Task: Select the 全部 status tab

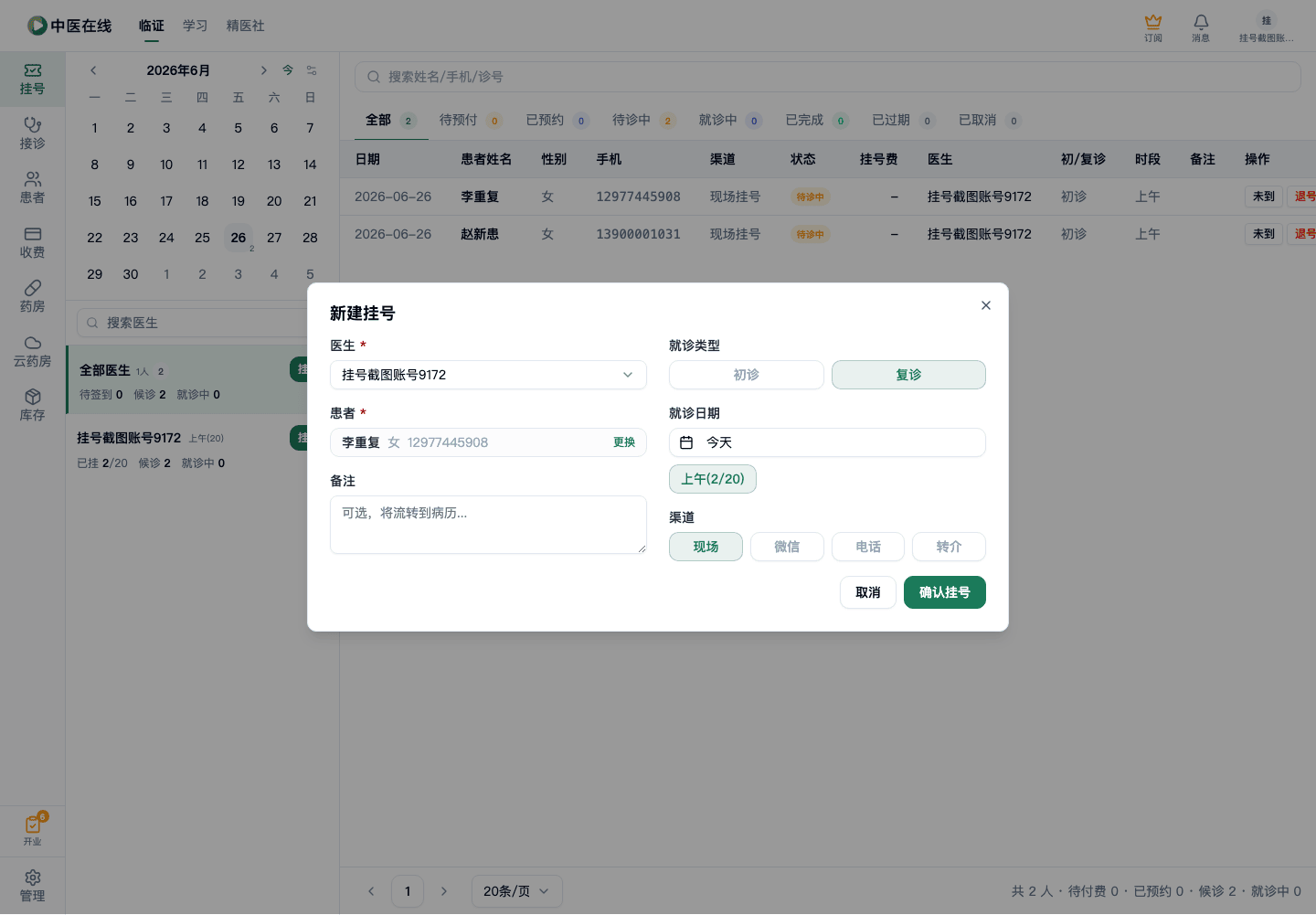Action: (390, 120)
